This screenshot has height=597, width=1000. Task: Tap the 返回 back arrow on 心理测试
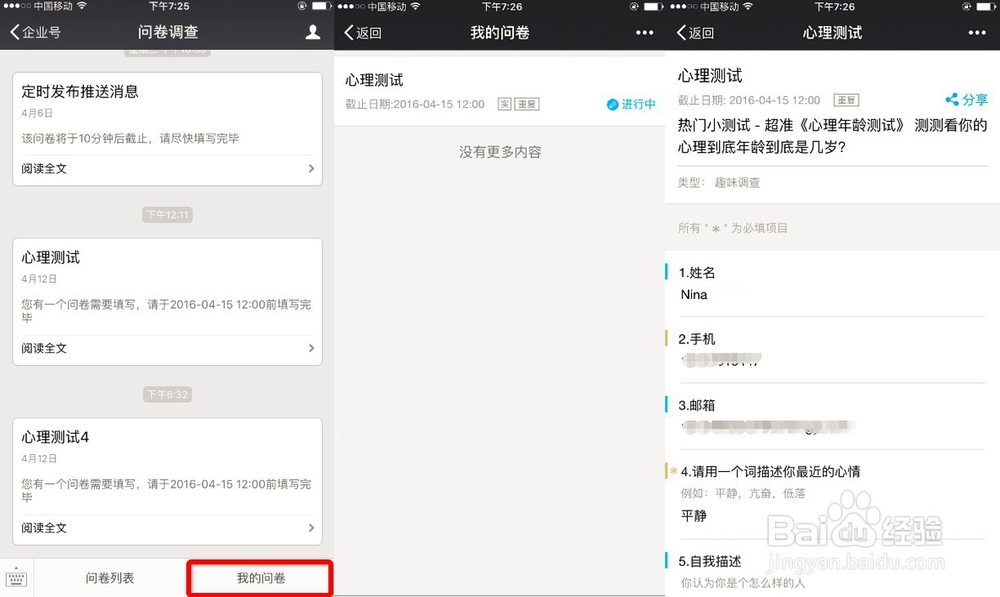pyautogui.click(x=682, y=32)
